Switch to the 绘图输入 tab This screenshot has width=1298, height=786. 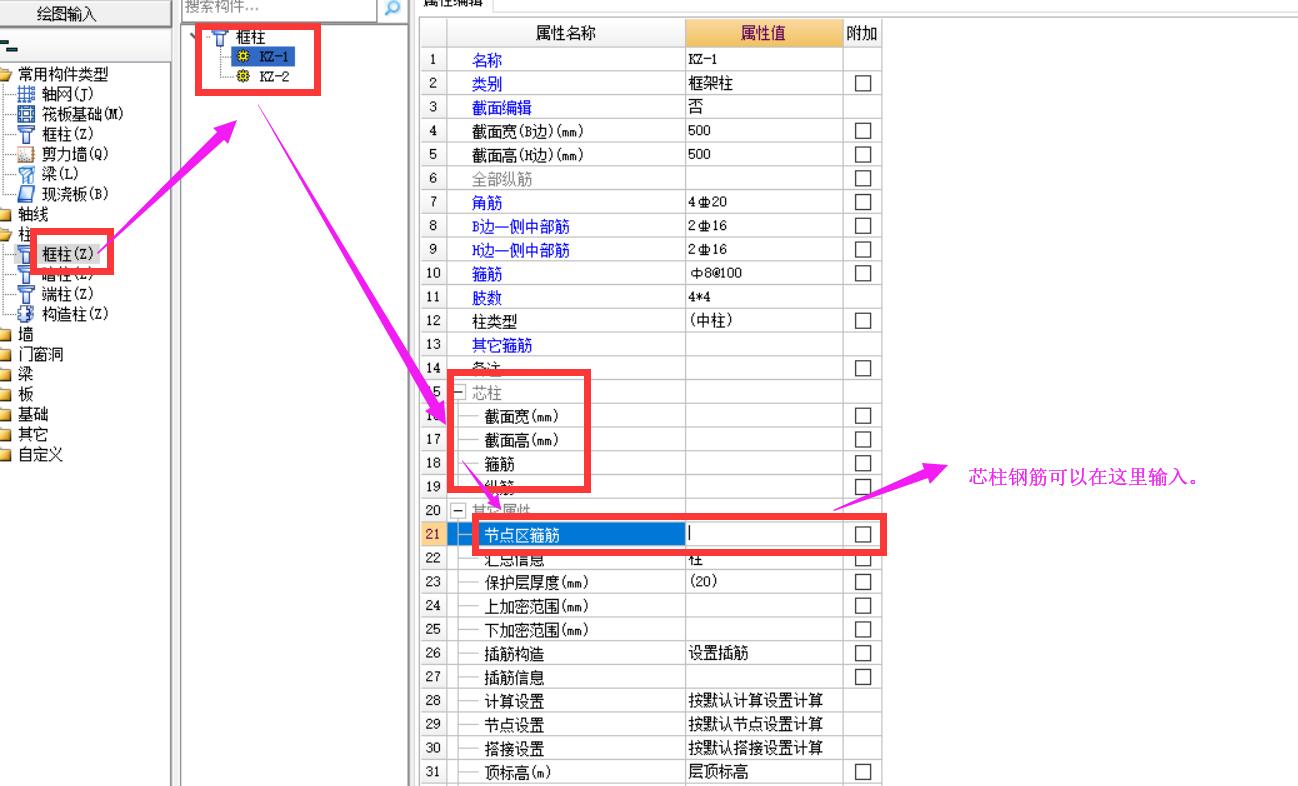(x=67, y=13)
